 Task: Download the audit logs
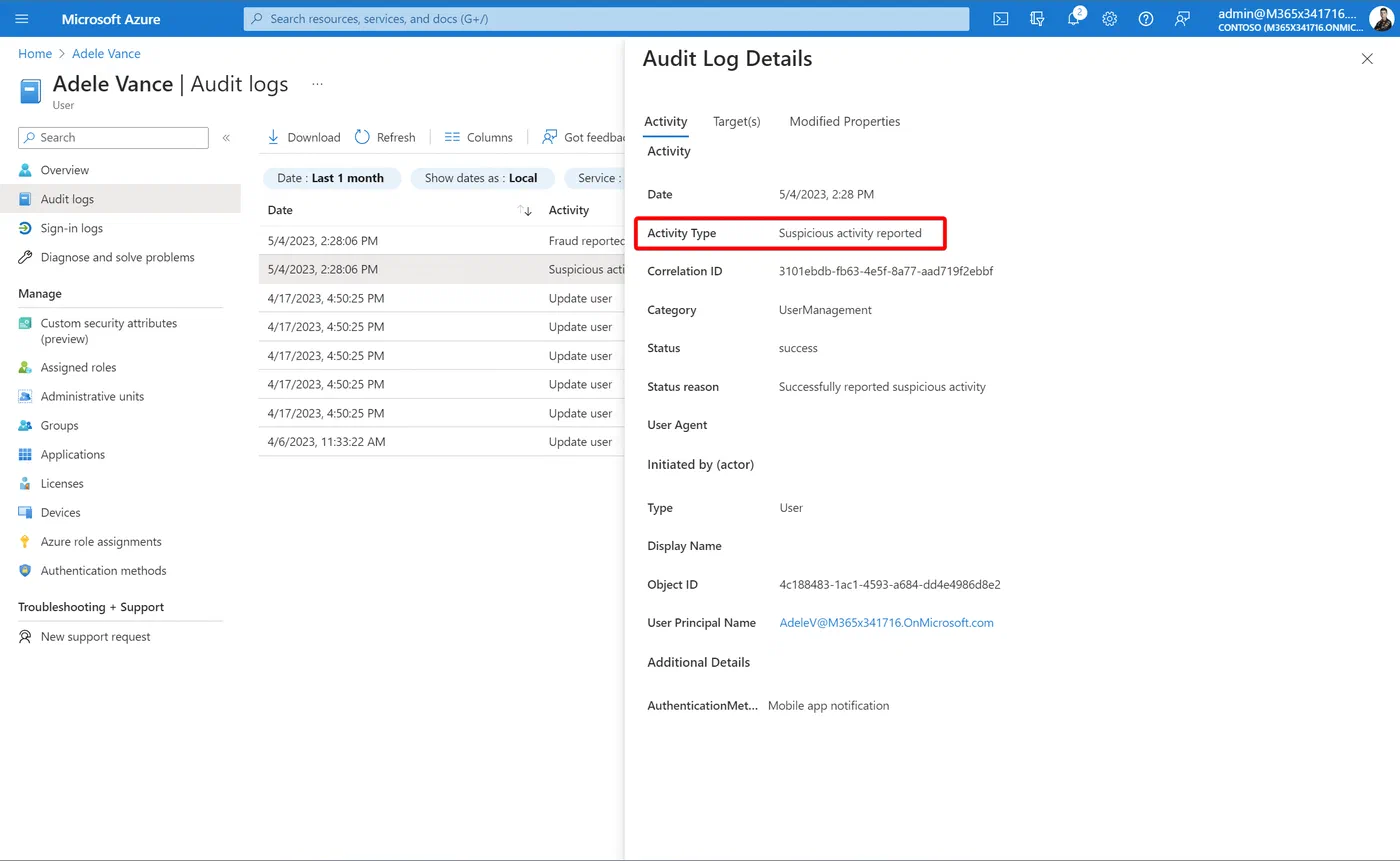[303, 137]
